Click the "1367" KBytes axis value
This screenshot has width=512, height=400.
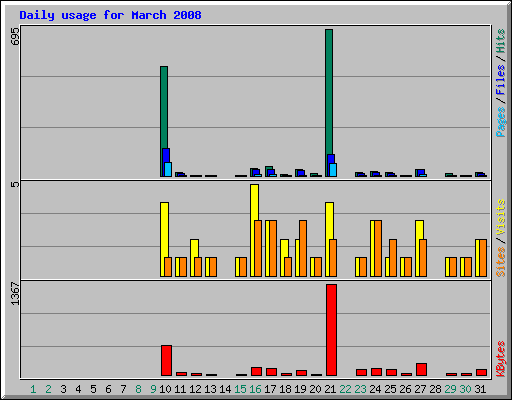pos(15,293)
